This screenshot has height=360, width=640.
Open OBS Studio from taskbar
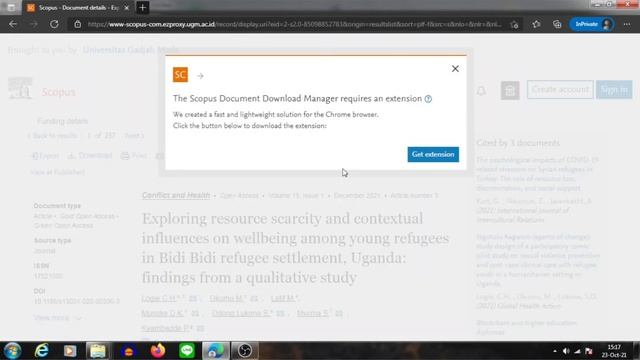tap(245, 351)
